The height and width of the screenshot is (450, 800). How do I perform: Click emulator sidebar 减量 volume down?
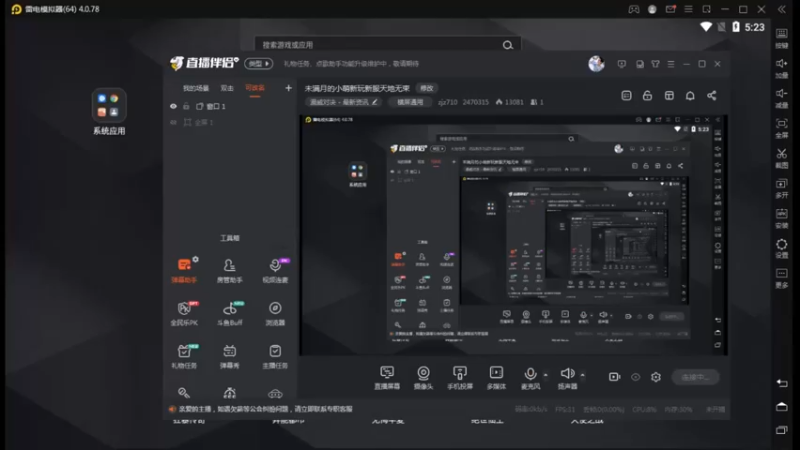coord(782,98)
